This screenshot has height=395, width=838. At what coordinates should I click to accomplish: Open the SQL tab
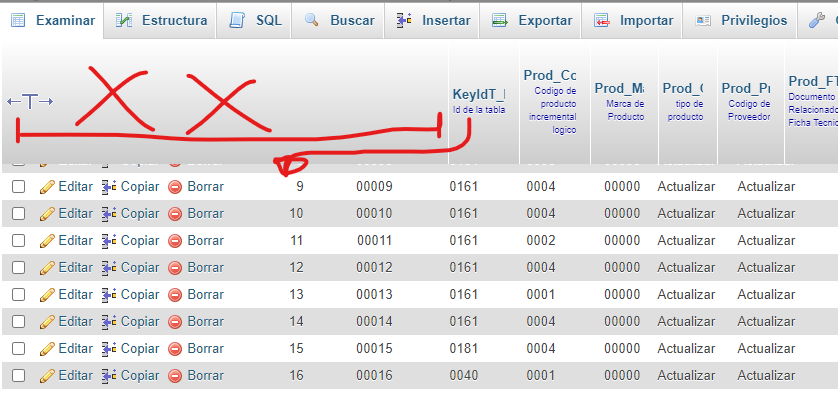(254, 20)
